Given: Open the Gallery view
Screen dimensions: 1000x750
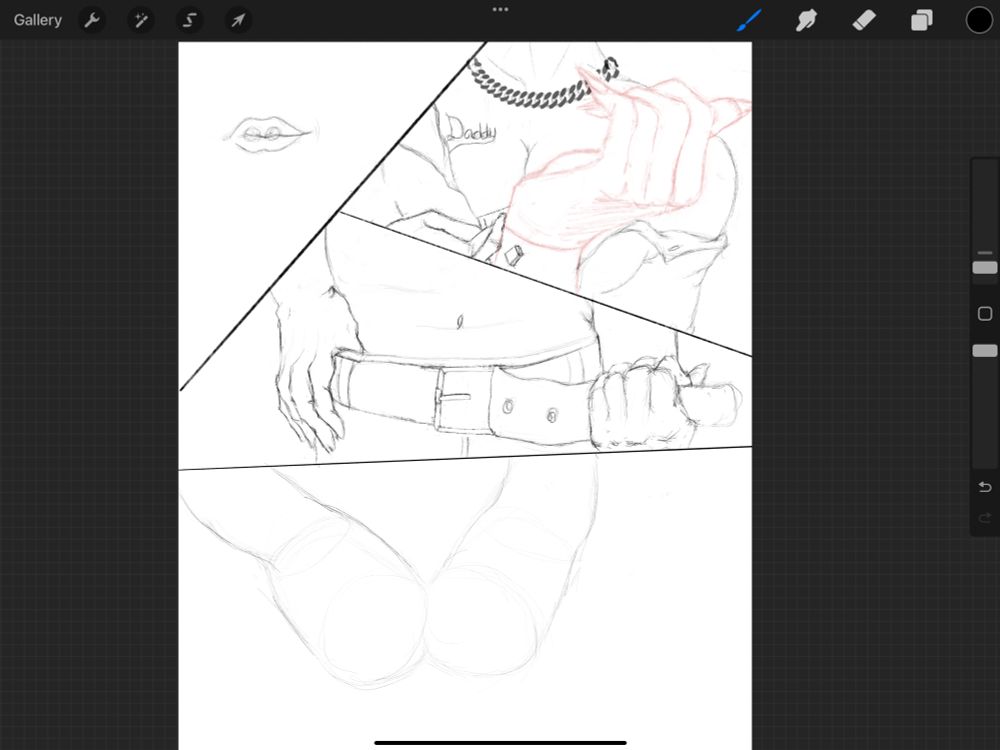Looking at the screenshot, I should coord(38,20).
